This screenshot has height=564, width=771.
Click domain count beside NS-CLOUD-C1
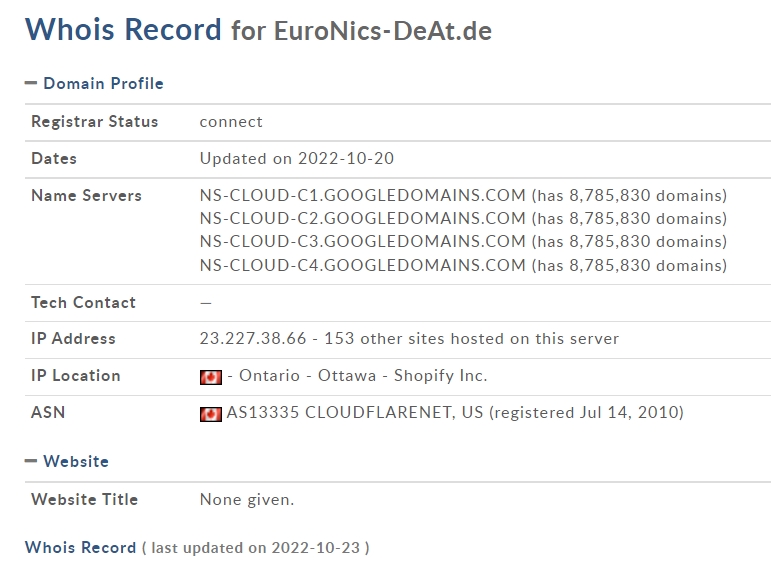pyautogui.click(x=629, y=195)
